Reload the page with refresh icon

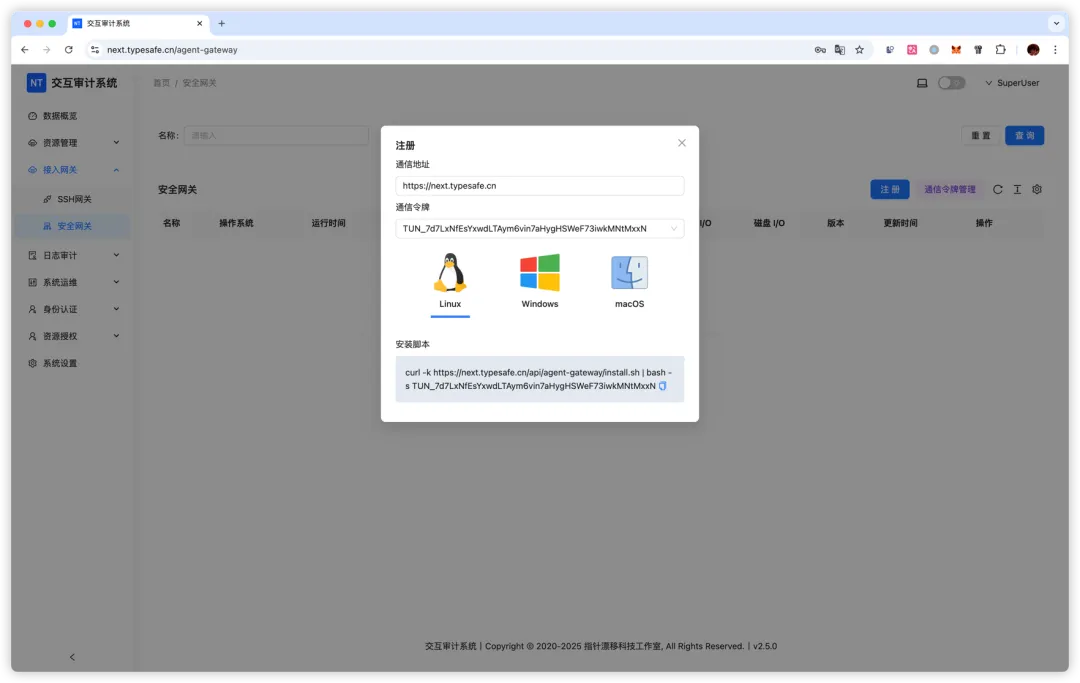point(68,50)
